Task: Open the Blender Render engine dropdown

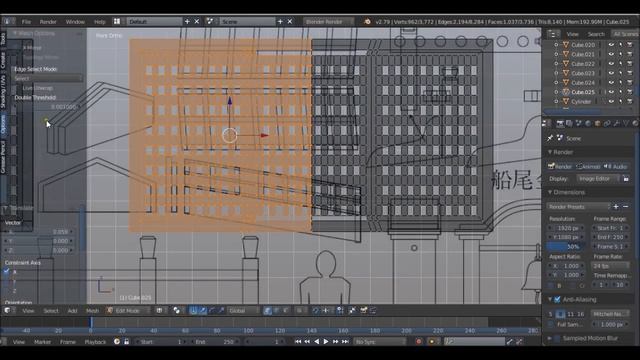Action: tap(328, 22)
